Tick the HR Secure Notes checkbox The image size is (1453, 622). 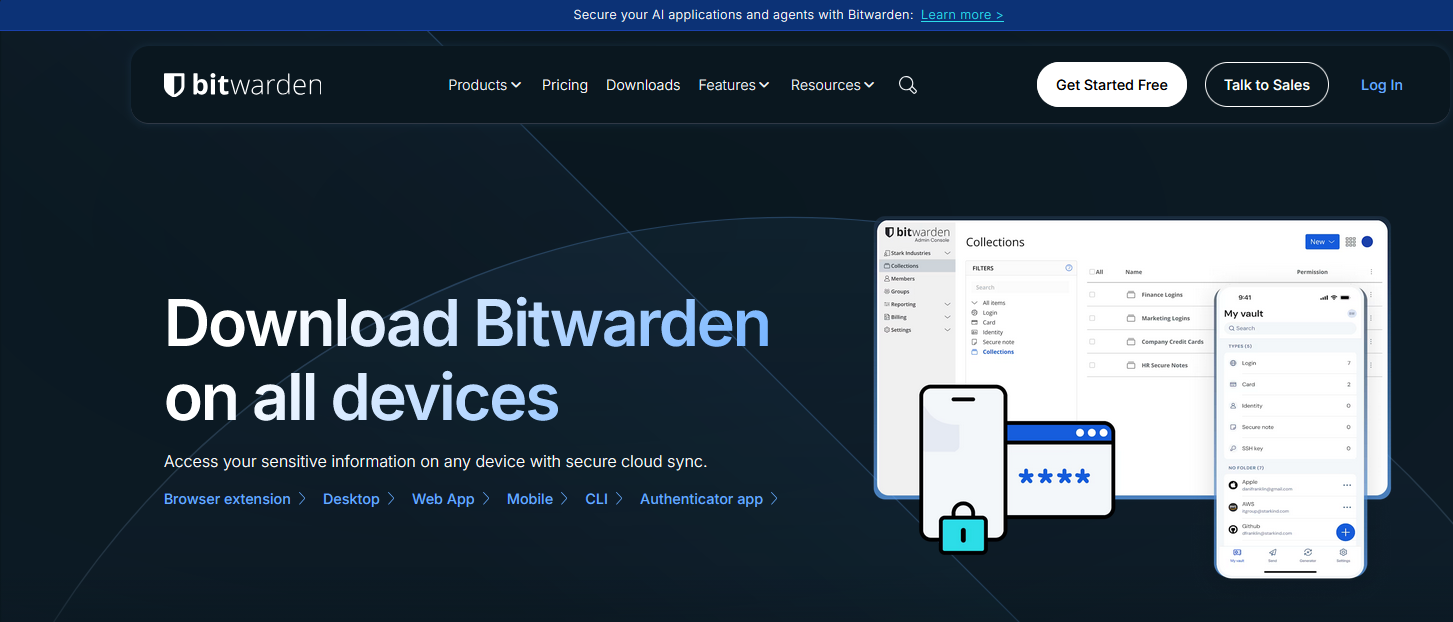pyautogui.click(x=1092, y=365)
